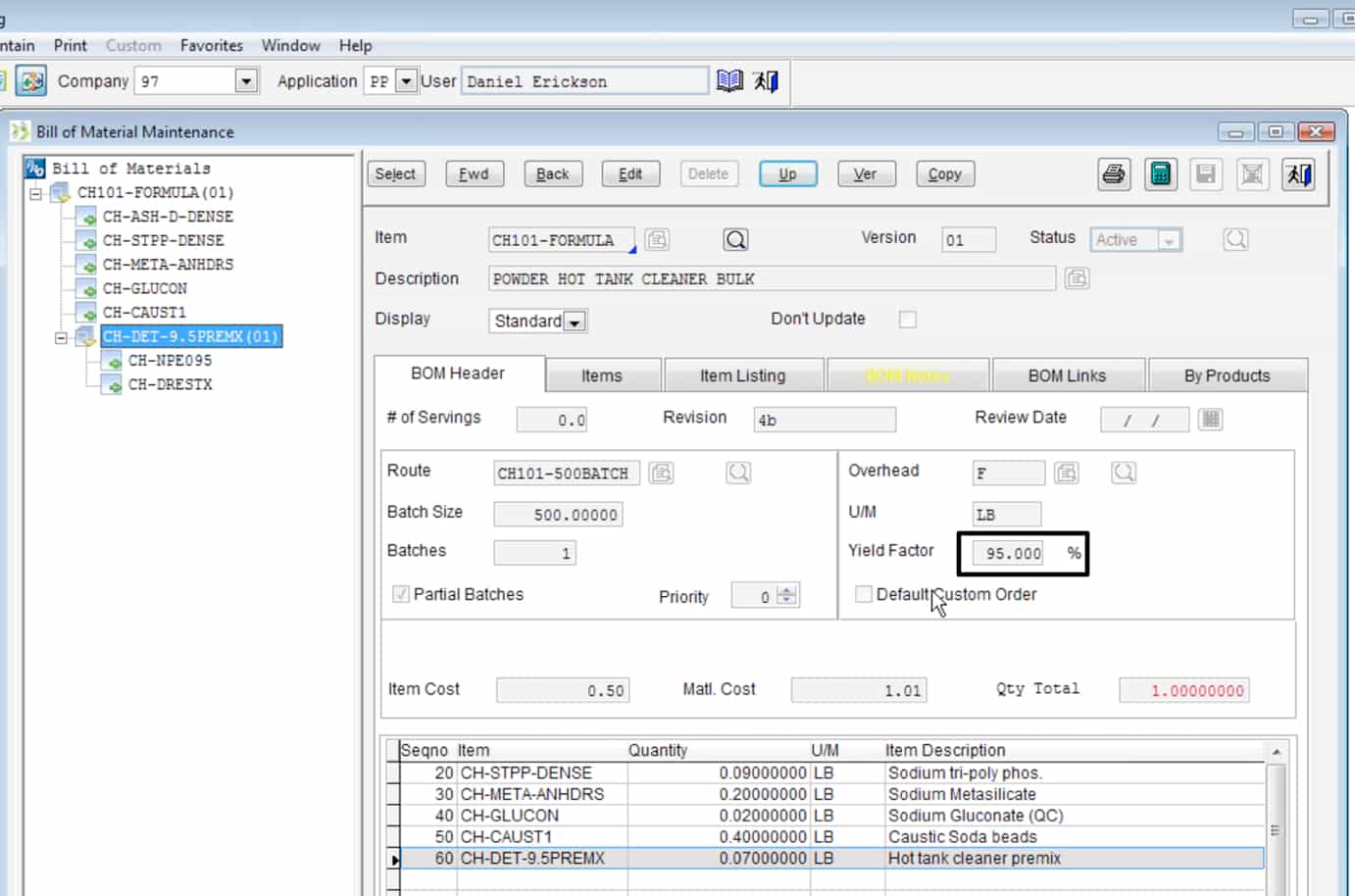This screenshot has height=896, width=1355.
Task: Open the Application dropdown arrow
Action: click(406, 80)
